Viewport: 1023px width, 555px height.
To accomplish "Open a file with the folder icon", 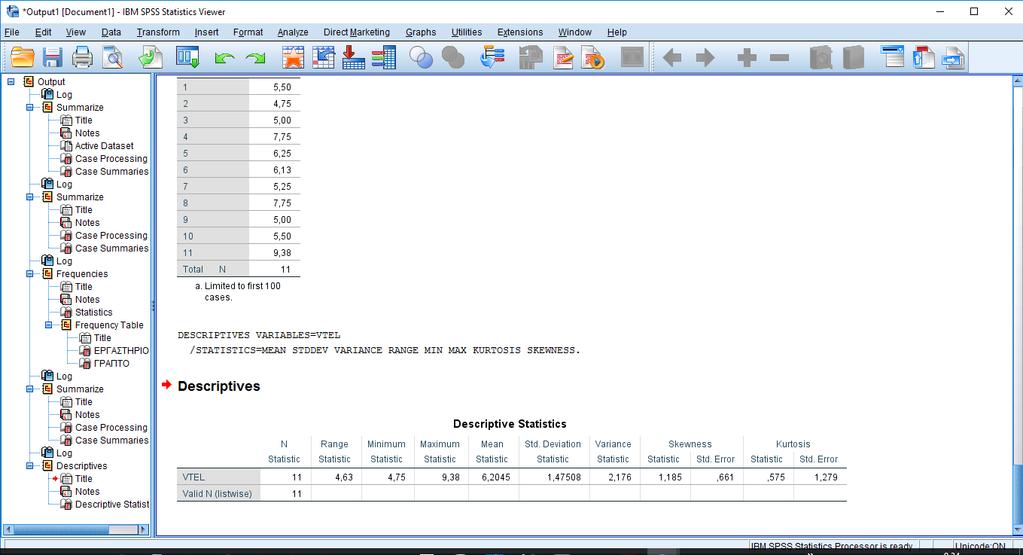I will pyautogui.click(x=22, y=57).
